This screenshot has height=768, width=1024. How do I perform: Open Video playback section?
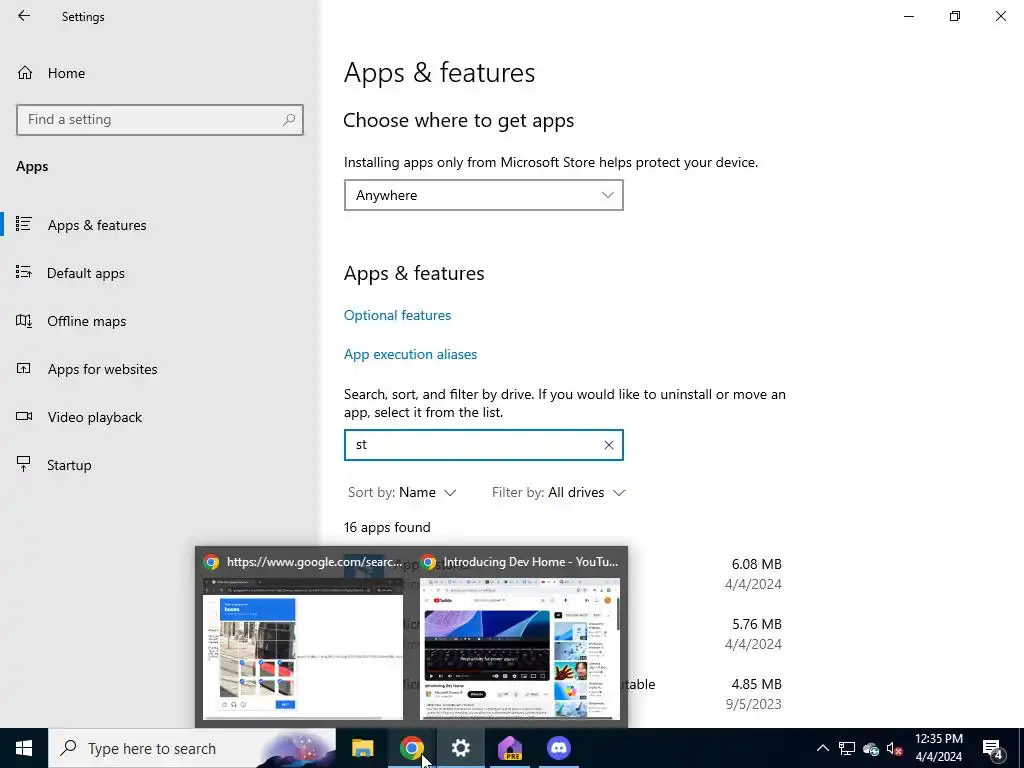click(x=94, y=417)
